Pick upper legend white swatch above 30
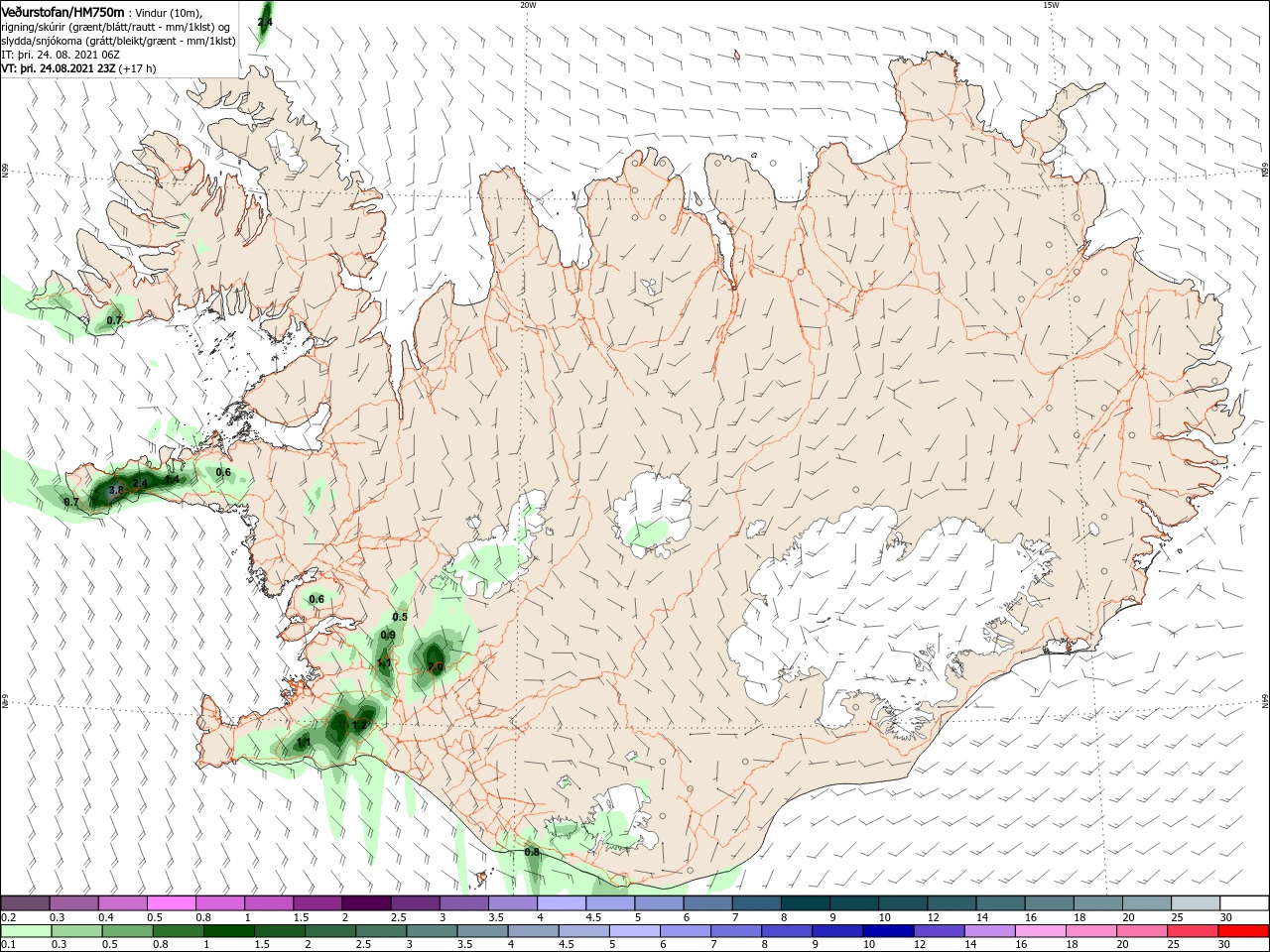Viewport: 1270px width, 952px height. (x=1243, y=902)
